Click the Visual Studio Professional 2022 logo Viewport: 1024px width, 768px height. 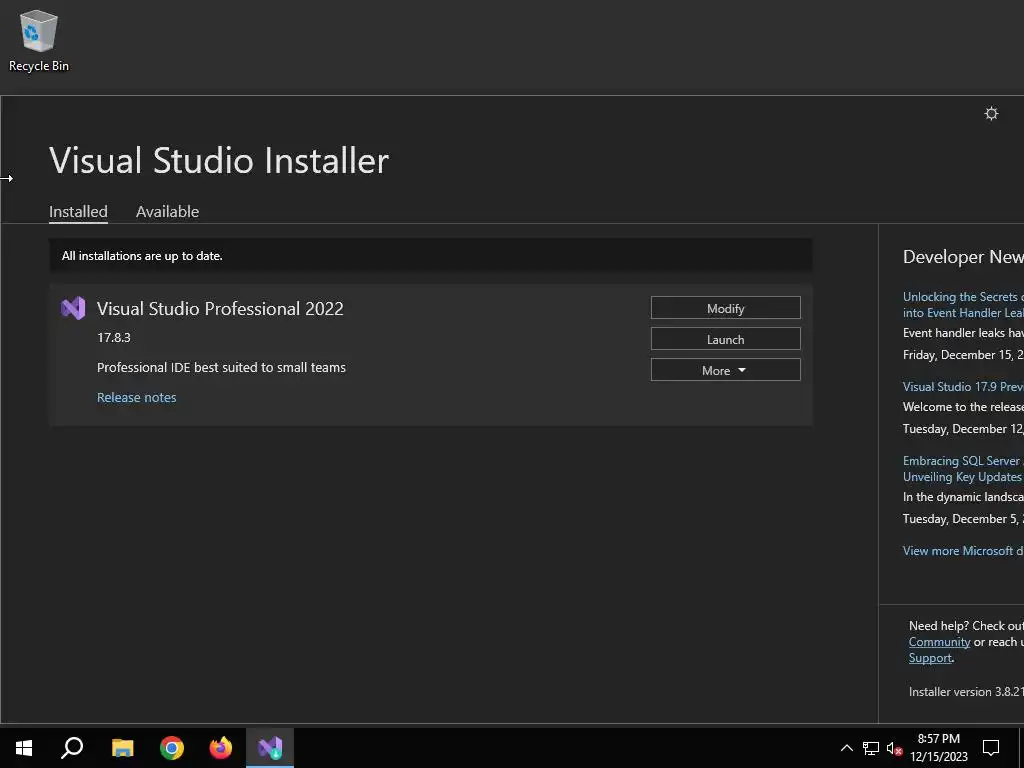point(73,308)
